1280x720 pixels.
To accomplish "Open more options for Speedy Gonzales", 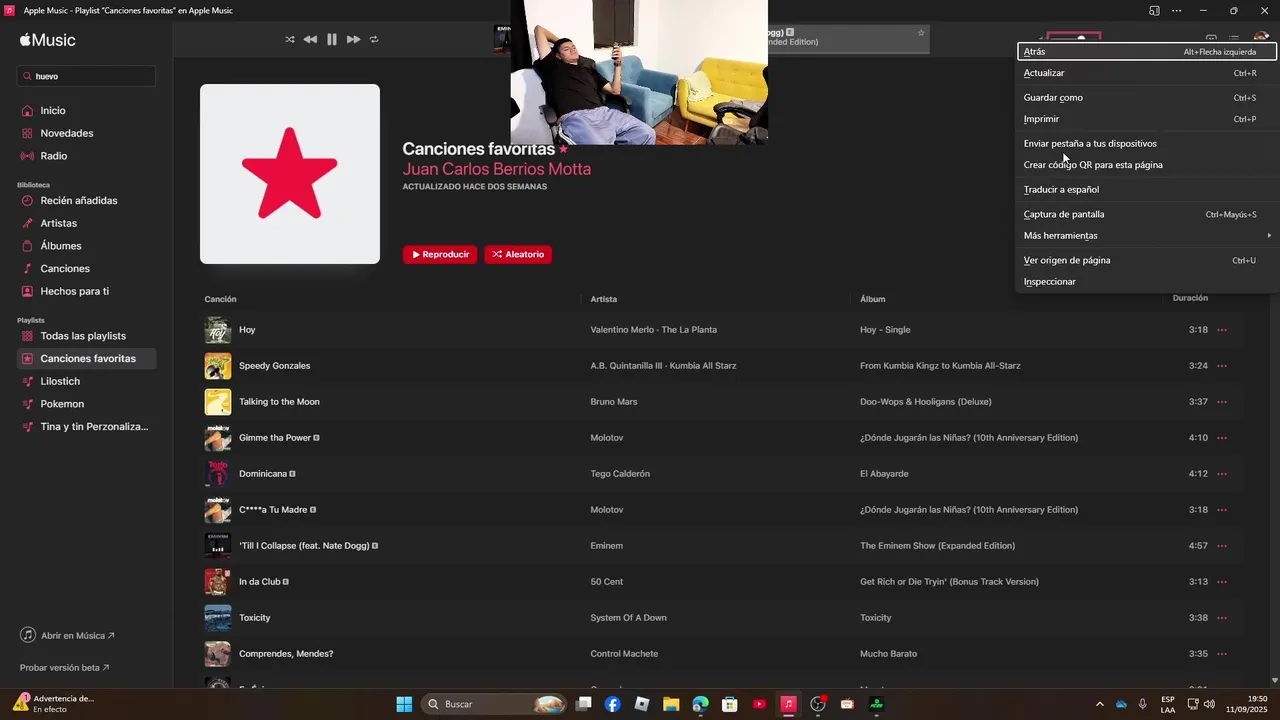I will coord(1222,366).
